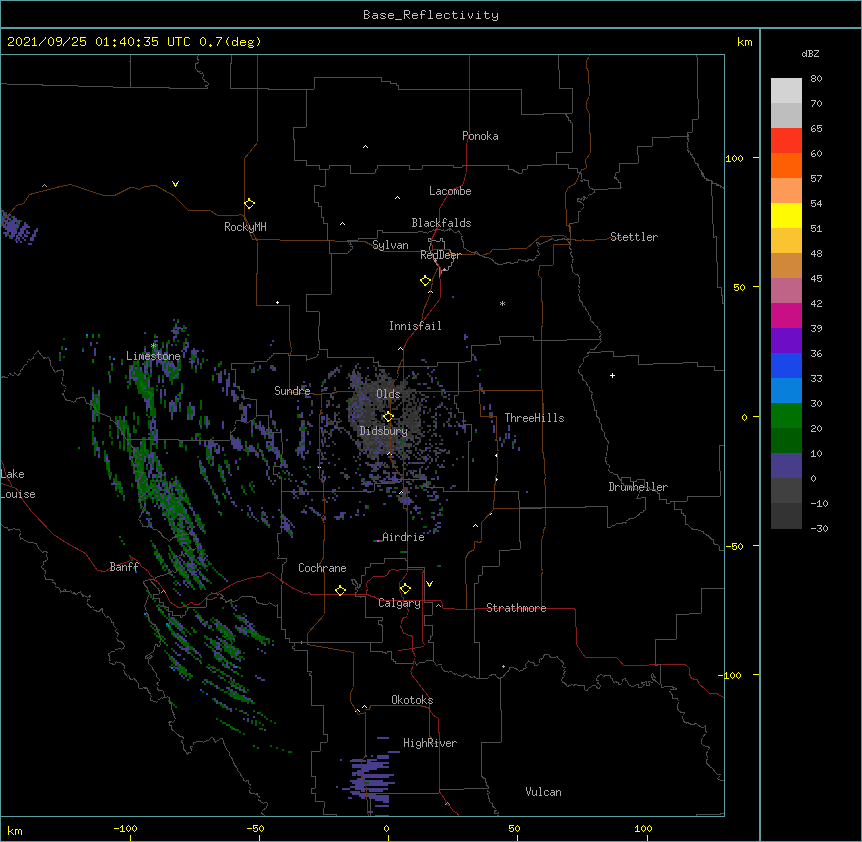Click the 100 km tick on right axis
Image resolution: width=862 pixels, height=842 pixels.
pyautogui.click(x=734, y=158)
